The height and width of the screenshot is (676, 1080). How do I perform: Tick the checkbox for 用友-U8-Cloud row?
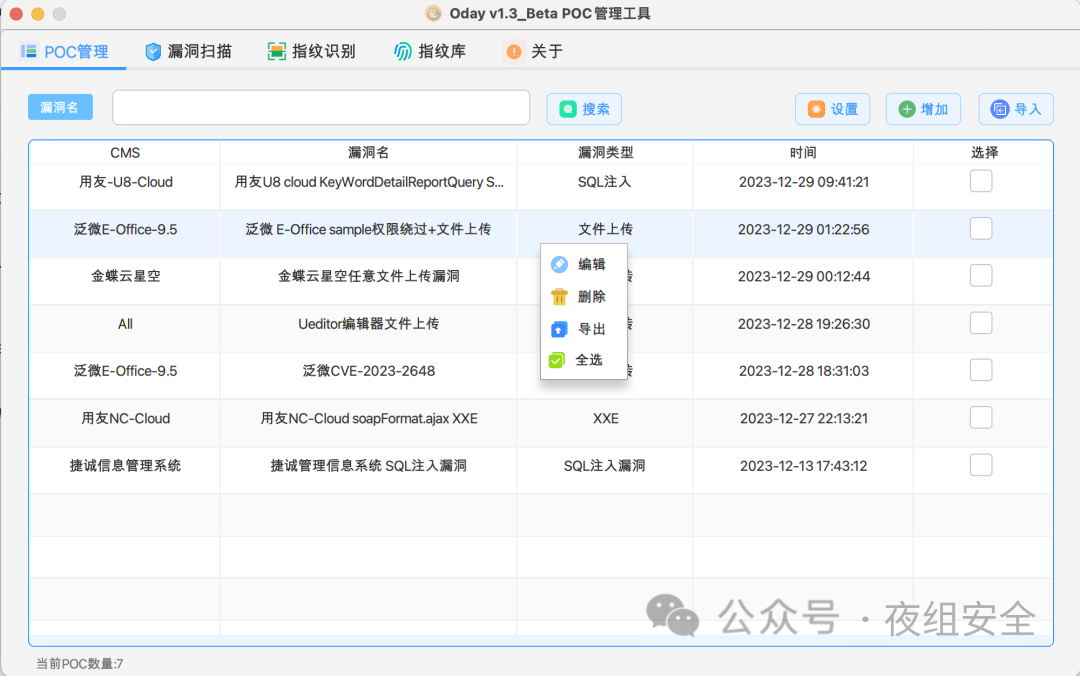click(x=981, y=181)
